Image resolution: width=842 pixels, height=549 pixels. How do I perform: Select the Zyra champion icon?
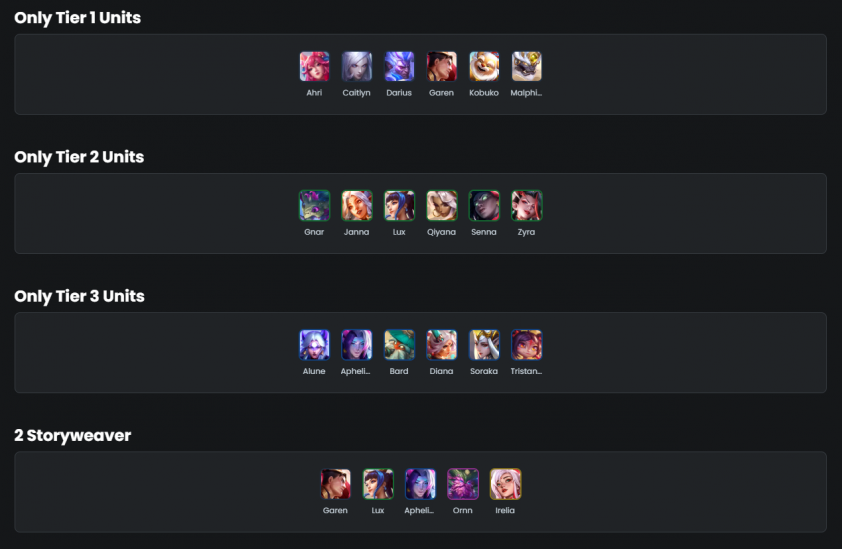526,205
